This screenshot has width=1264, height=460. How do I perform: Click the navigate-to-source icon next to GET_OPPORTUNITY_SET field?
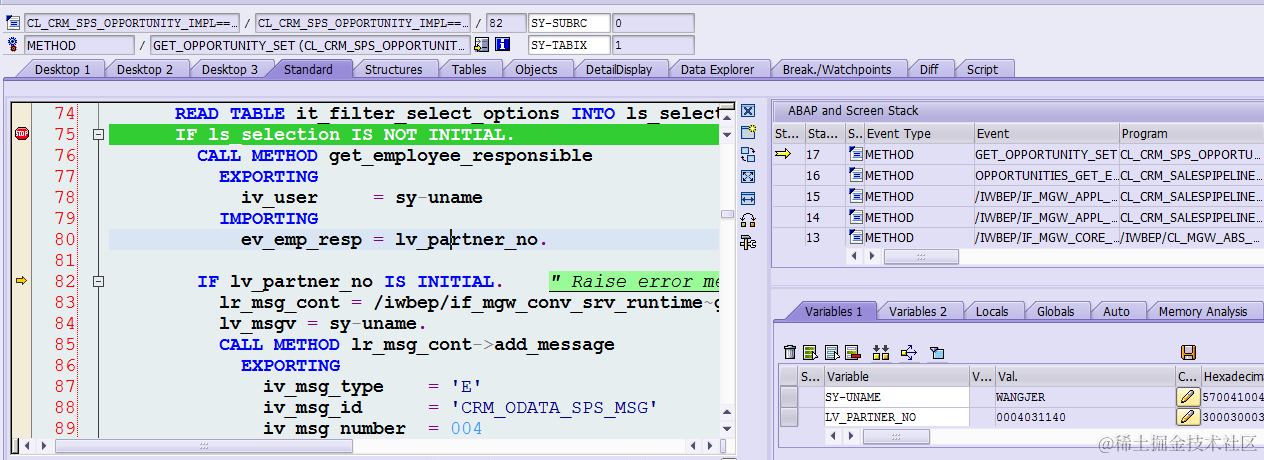[x=482, y=45]
